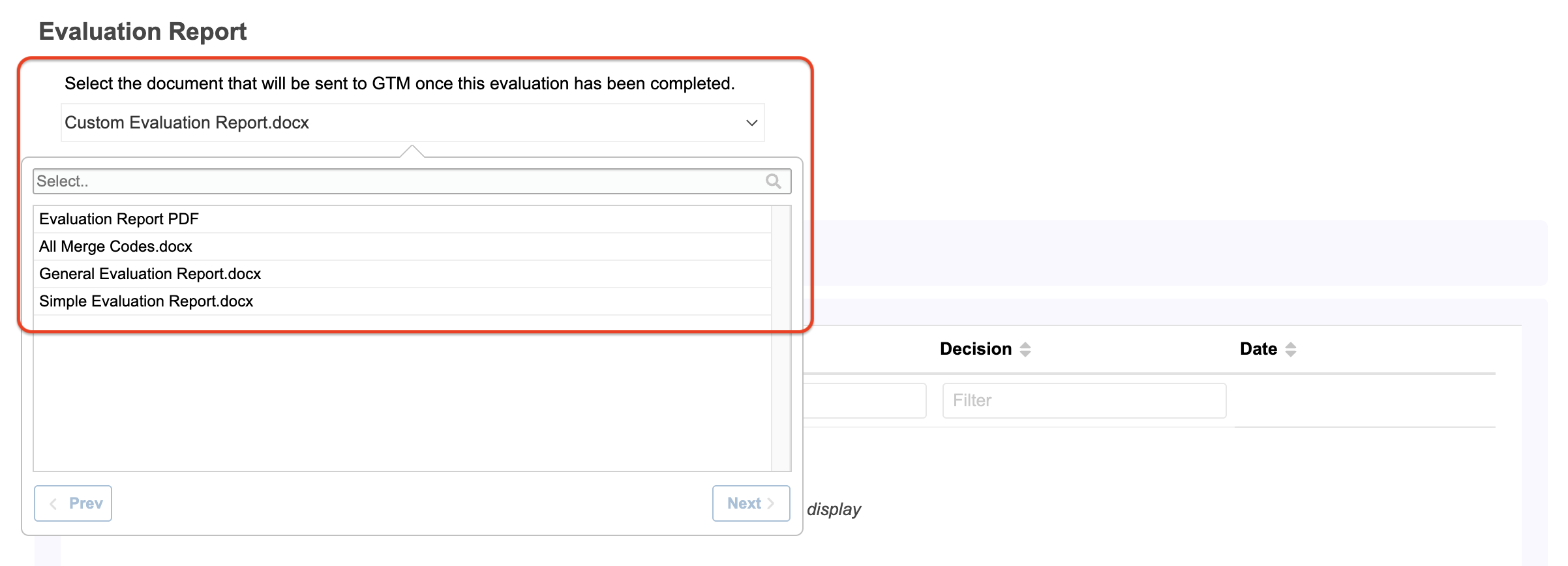This screenshot has height=566, width=1568.
Task: Sort by the Date column arrows
Action: [1290, 350]
